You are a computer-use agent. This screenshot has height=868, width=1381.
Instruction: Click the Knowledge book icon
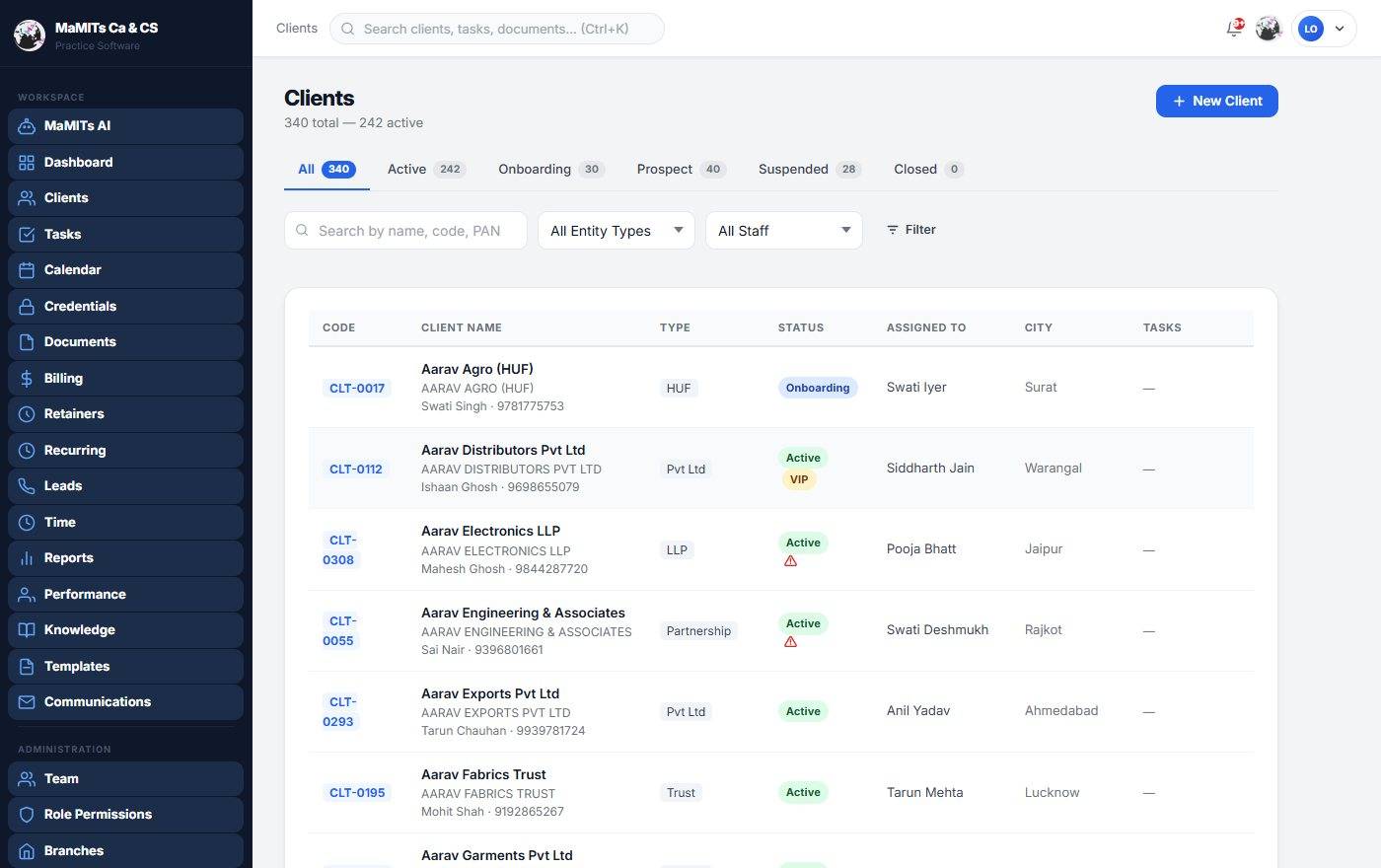point(27,630)
